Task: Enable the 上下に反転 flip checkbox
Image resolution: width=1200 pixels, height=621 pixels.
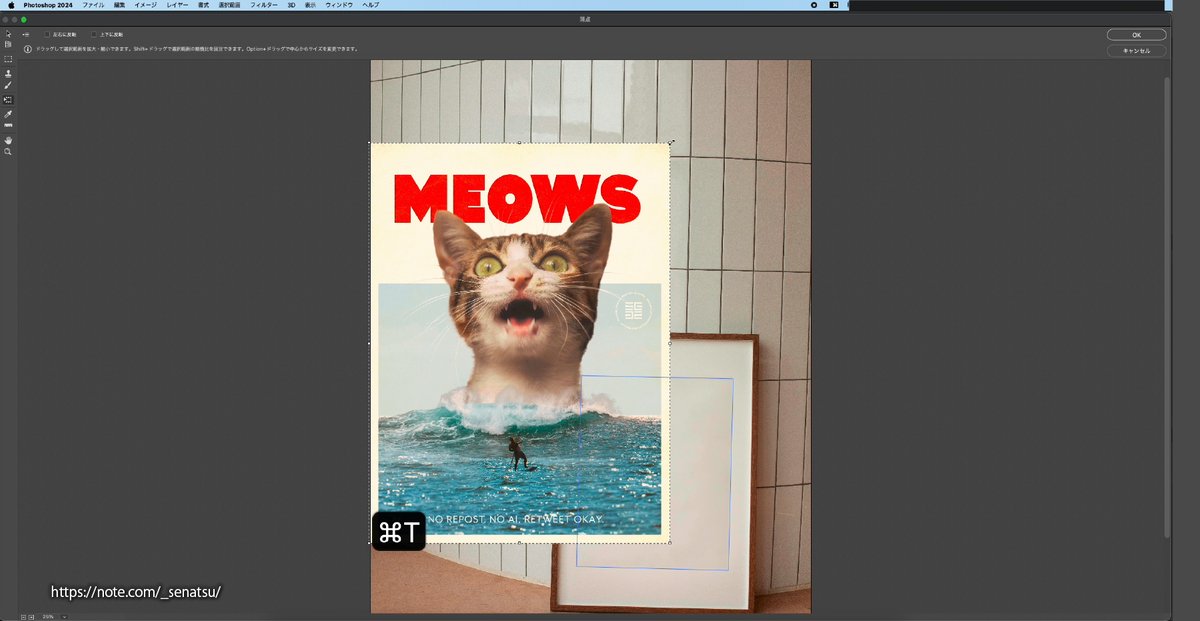Action: pos(94,35)
